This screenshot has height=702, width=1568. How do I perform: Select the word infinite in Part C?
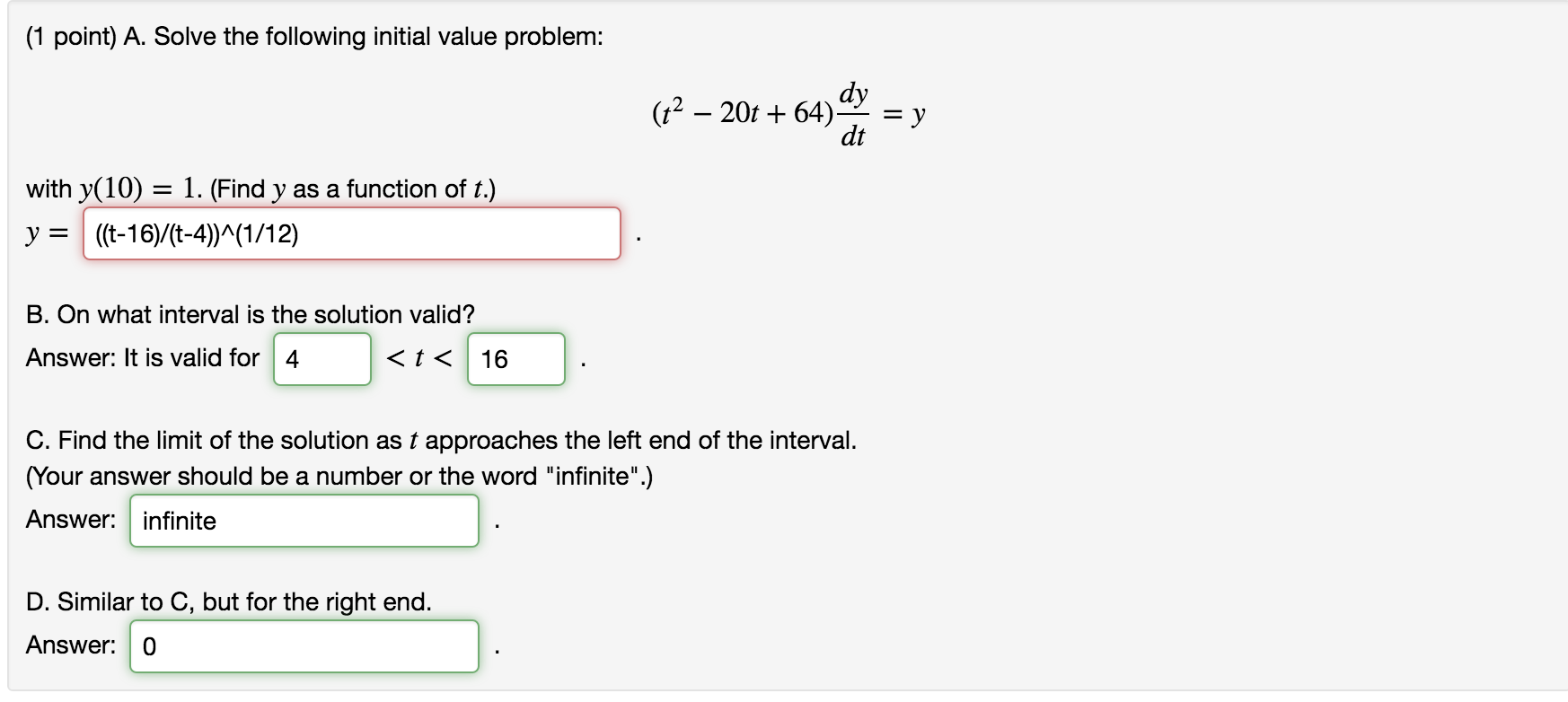pos(179,521)
